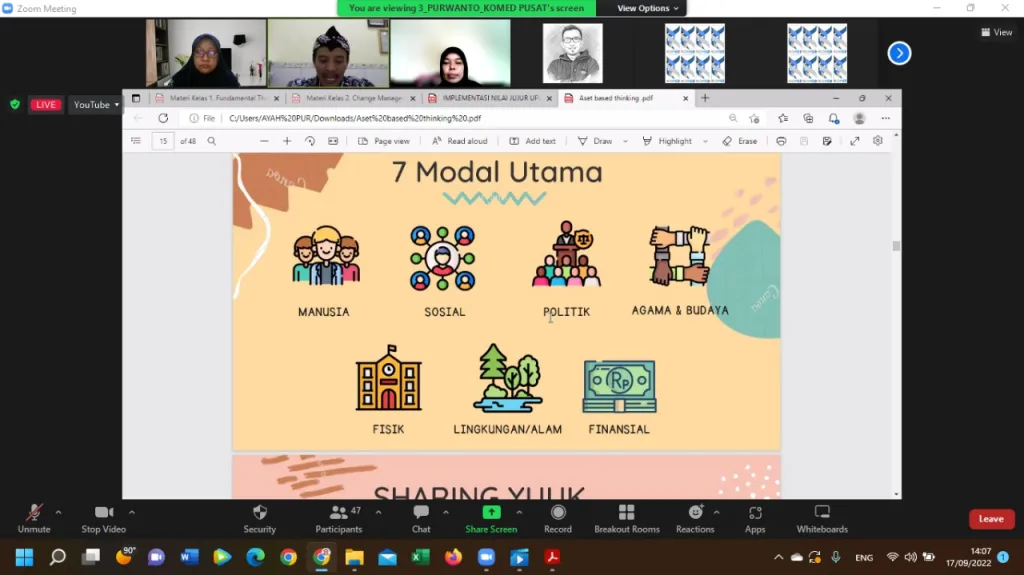Open Whiteboards
Viewport: 1024px width, 575px height.
coord(821,518)
